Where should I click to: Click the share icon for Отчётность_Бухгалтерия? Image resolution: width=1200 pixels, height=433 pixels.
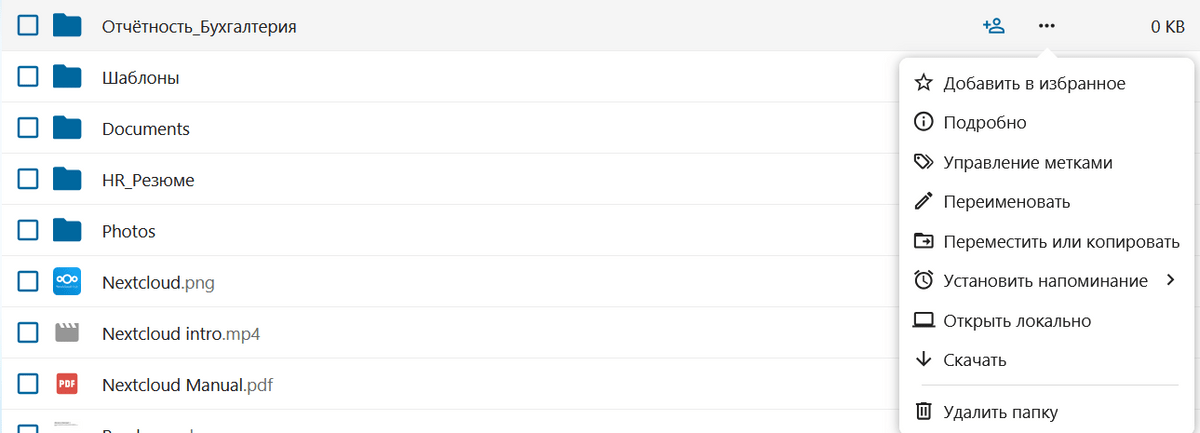tap(993, 26)
